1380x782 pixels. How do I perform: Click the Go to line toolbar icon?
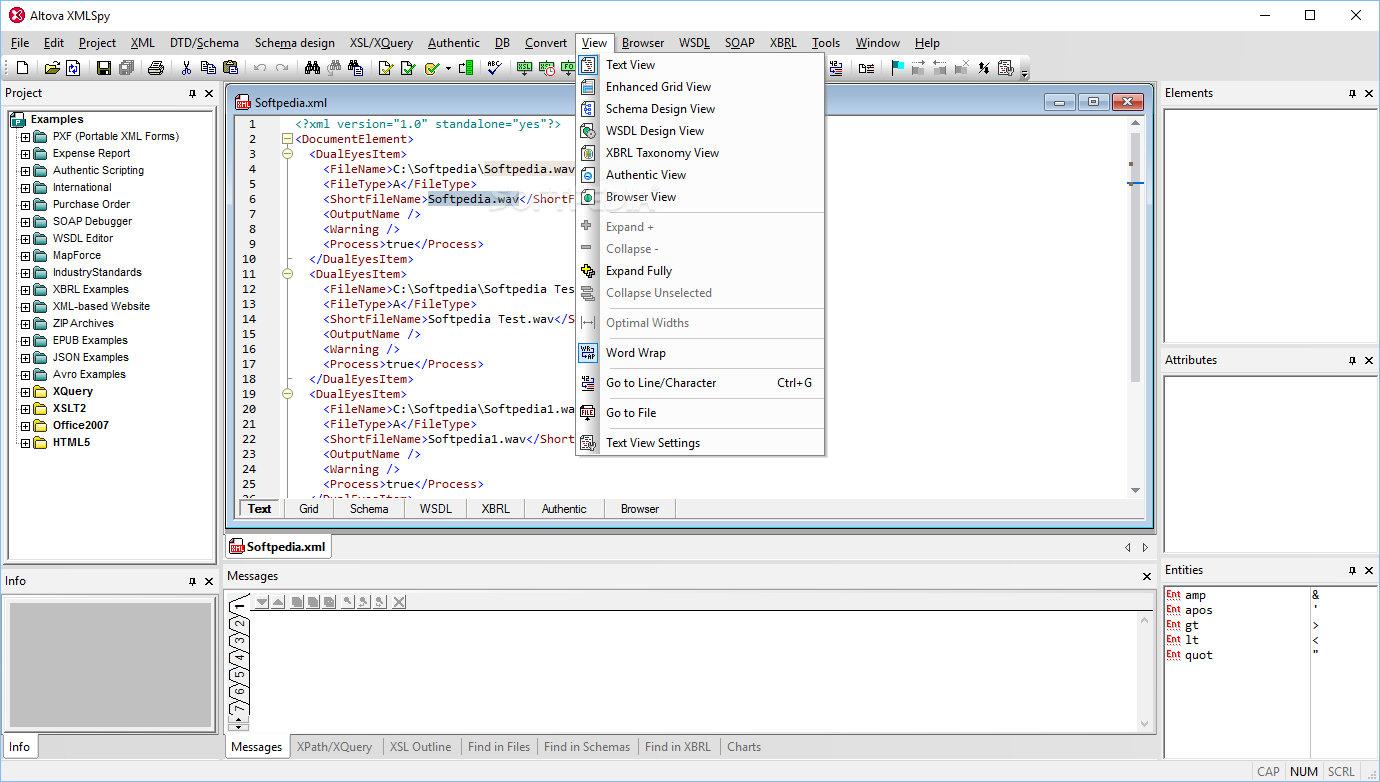(836, 68)
